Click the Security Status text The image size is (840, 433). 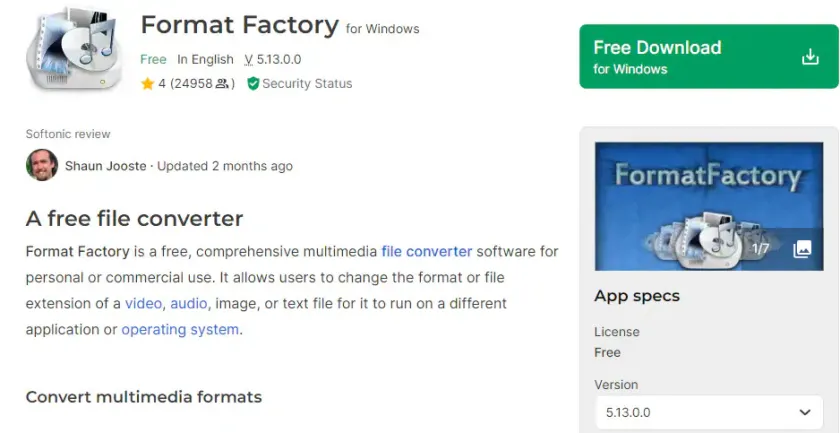click(306, 84)
